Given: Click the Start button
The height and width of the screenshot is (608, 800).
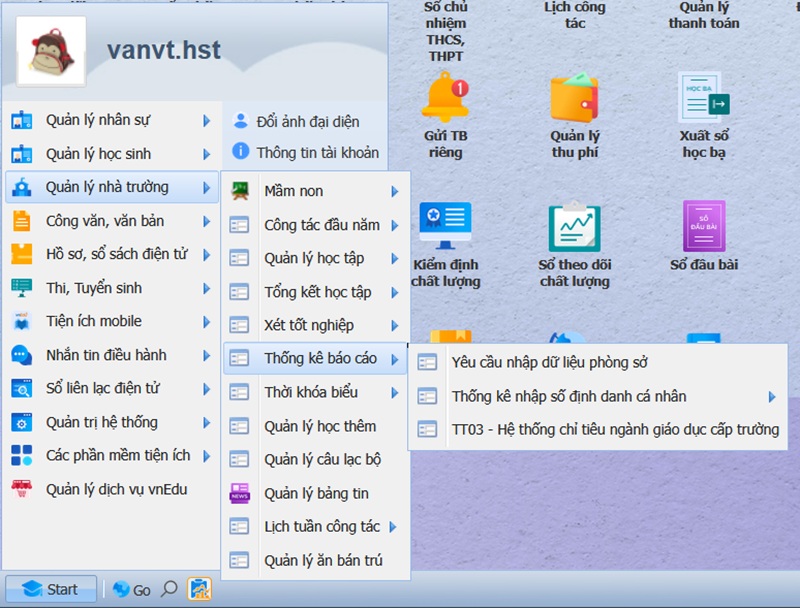Looking at the screenshot, I should tap(51, 589).
